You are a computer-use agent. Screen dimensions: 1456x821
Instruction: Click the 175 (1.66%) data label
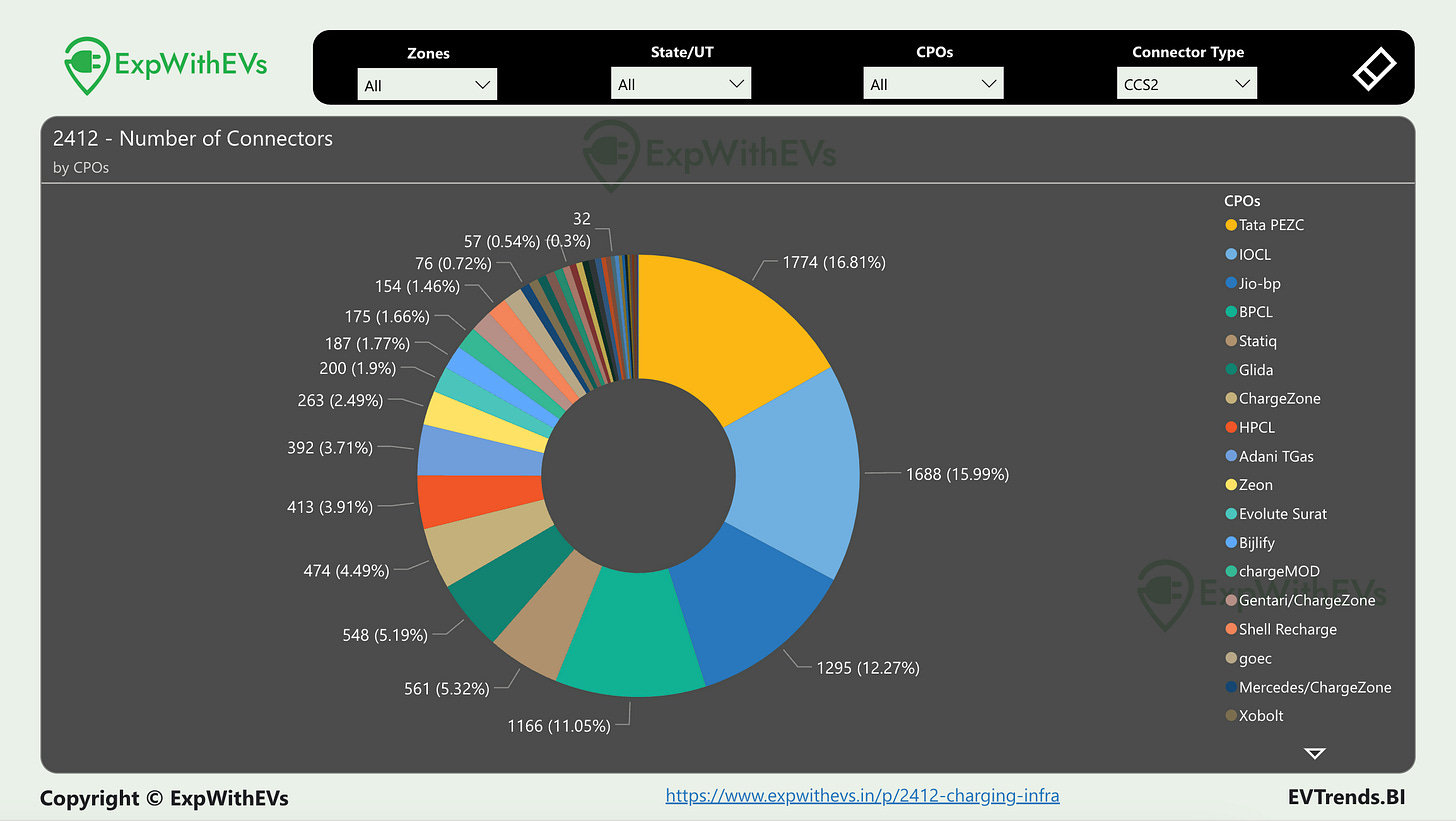point(387,316)
